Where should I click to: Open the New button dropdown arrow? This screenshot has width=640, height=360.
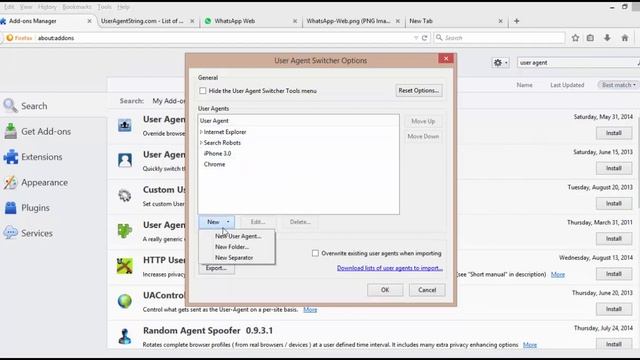coord(228,222)
